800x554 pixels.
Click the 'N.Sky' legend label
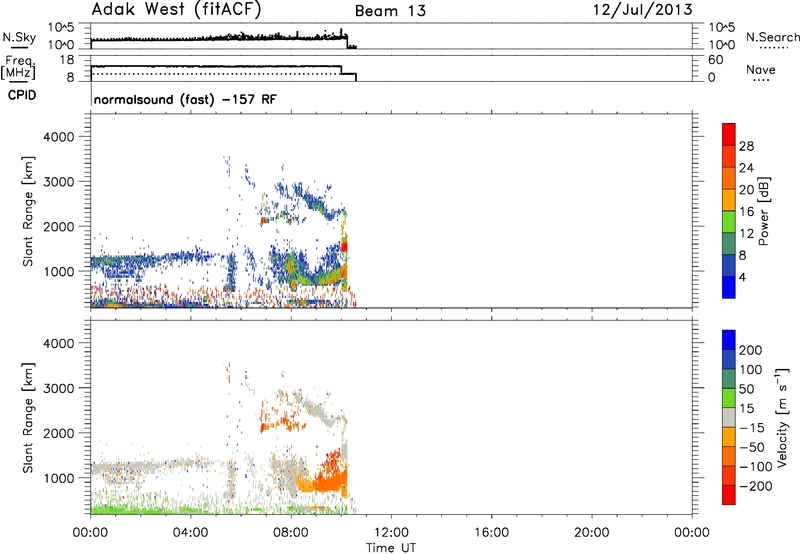[x=19, y=37]
